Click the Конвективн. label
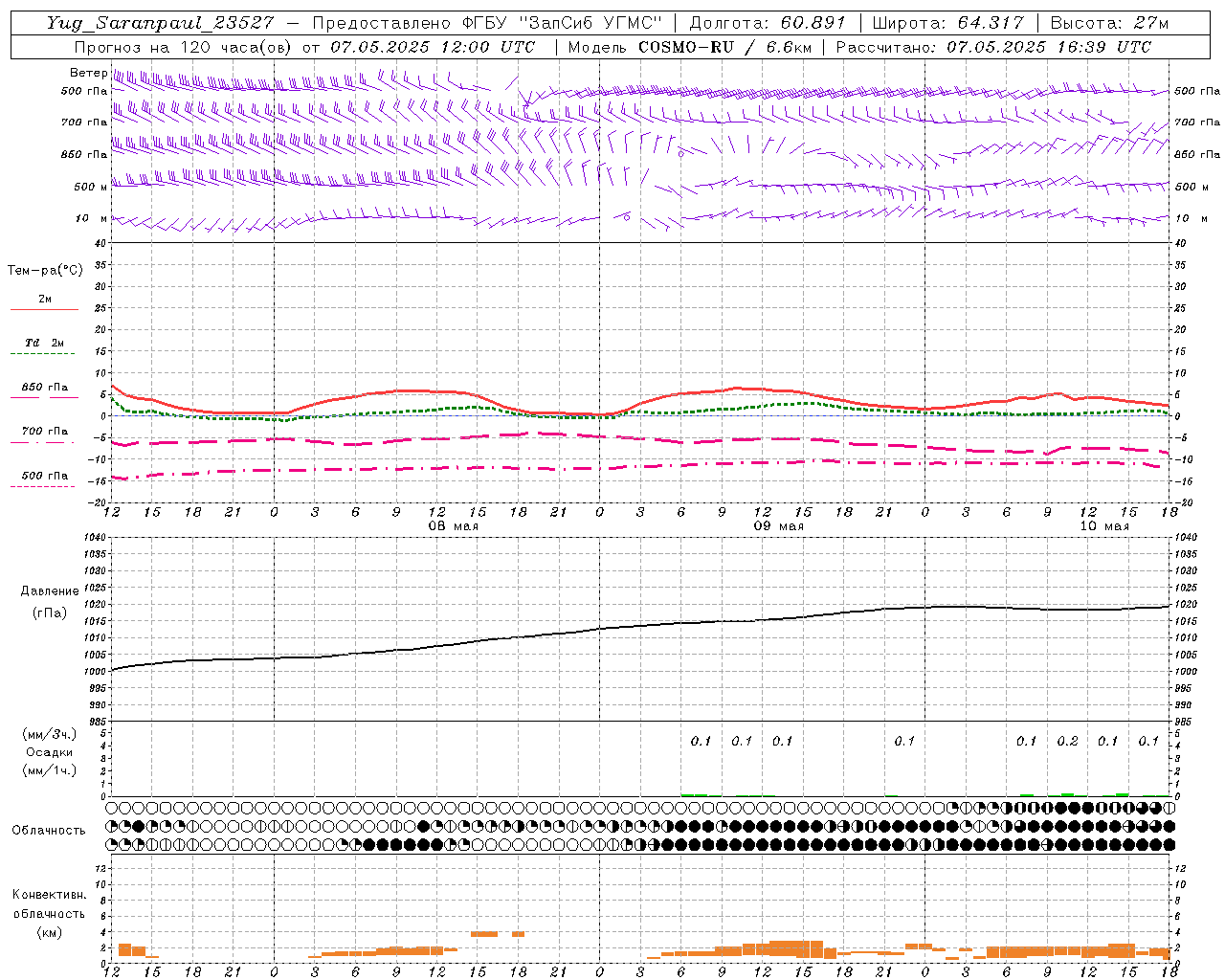Viewport: 1225px width, 980px height. 49,895
